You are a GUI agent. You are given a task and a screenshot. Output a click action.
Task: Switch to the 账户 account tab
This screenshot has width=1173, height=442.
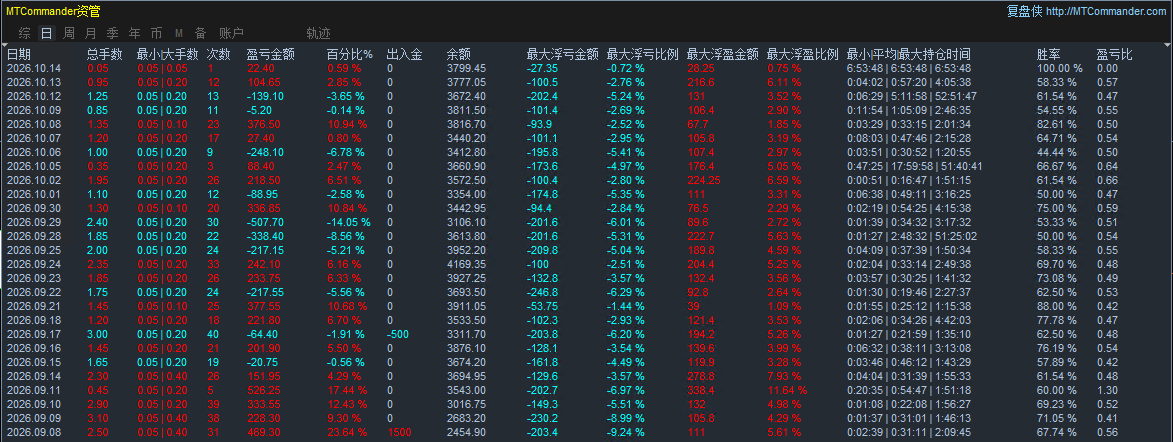point(231,33)
